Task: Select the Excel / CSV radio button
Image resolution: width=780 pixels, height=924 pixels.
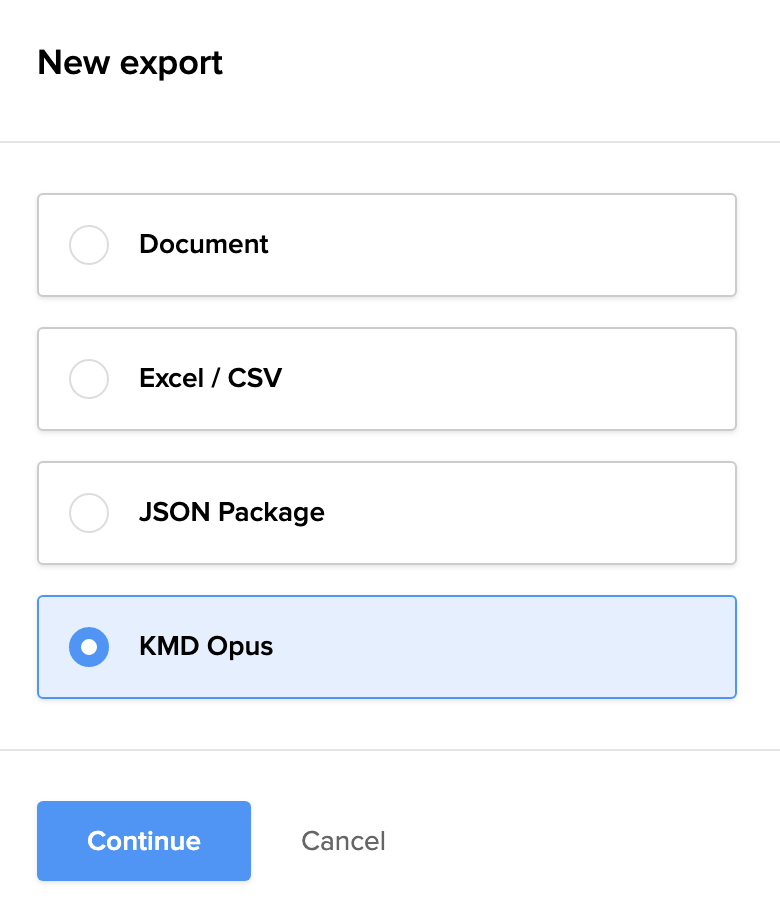Action: coord(89,379)
